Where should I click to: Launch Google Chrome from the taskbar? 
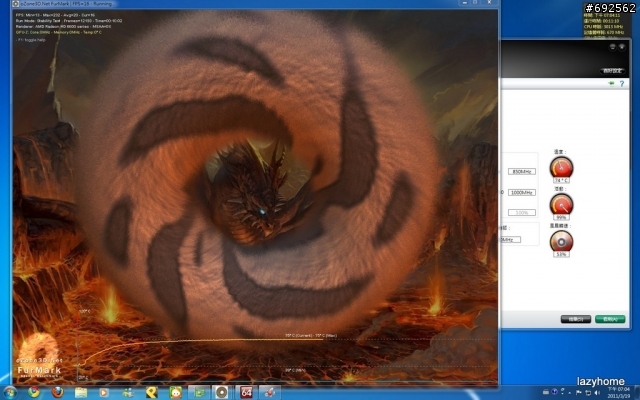pyautogui.click(x=34, y=392)
